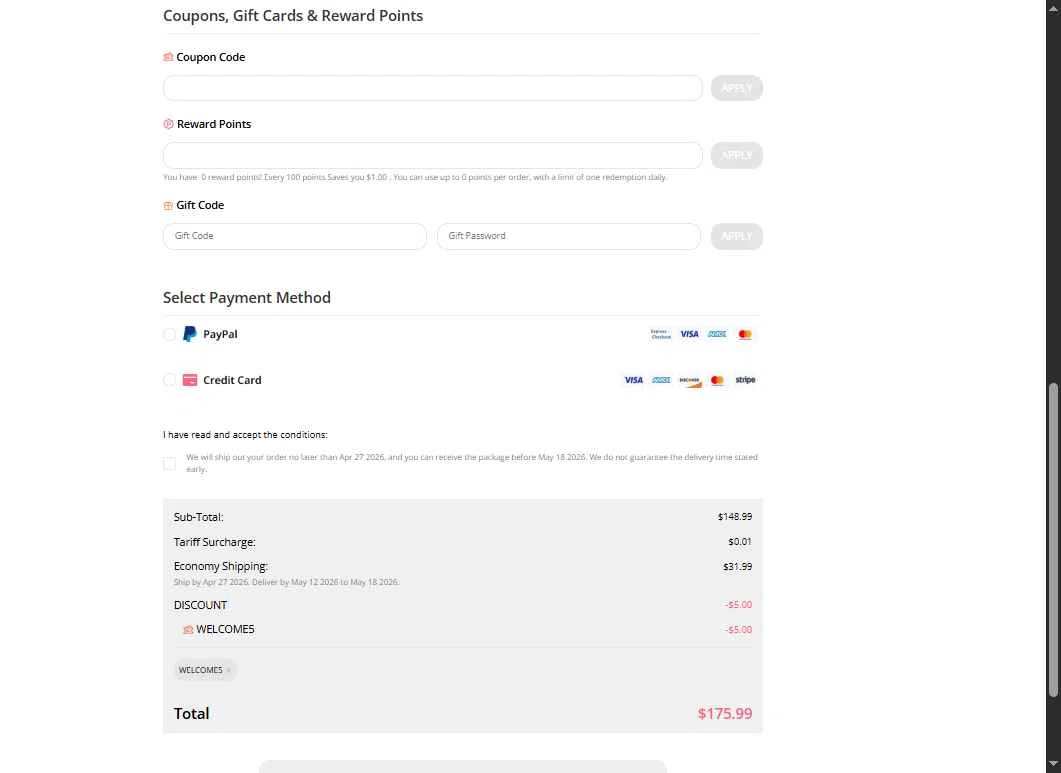Click the Amex logo in Credit Card row
The width and height of the screenshot is (1061, 773).
point(661,380)
